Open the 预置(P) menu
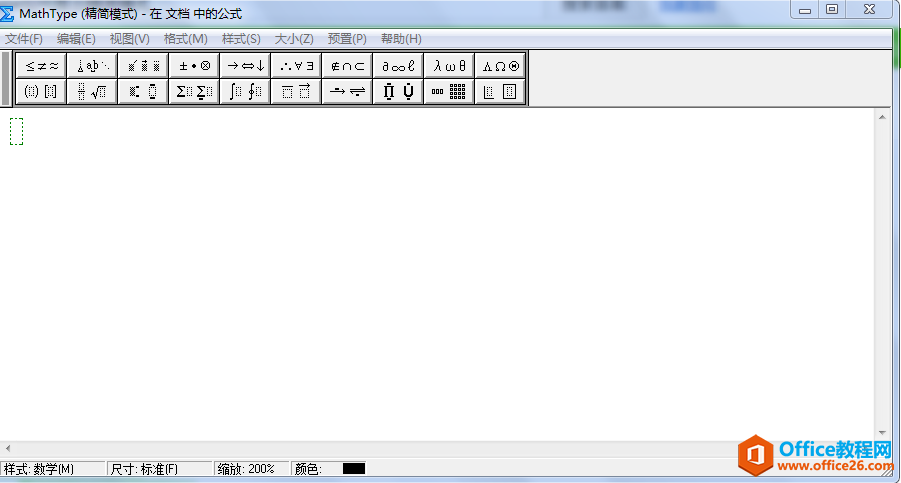Image resolution: width=901 pixels, height=483 pixels. coord(346,39)
